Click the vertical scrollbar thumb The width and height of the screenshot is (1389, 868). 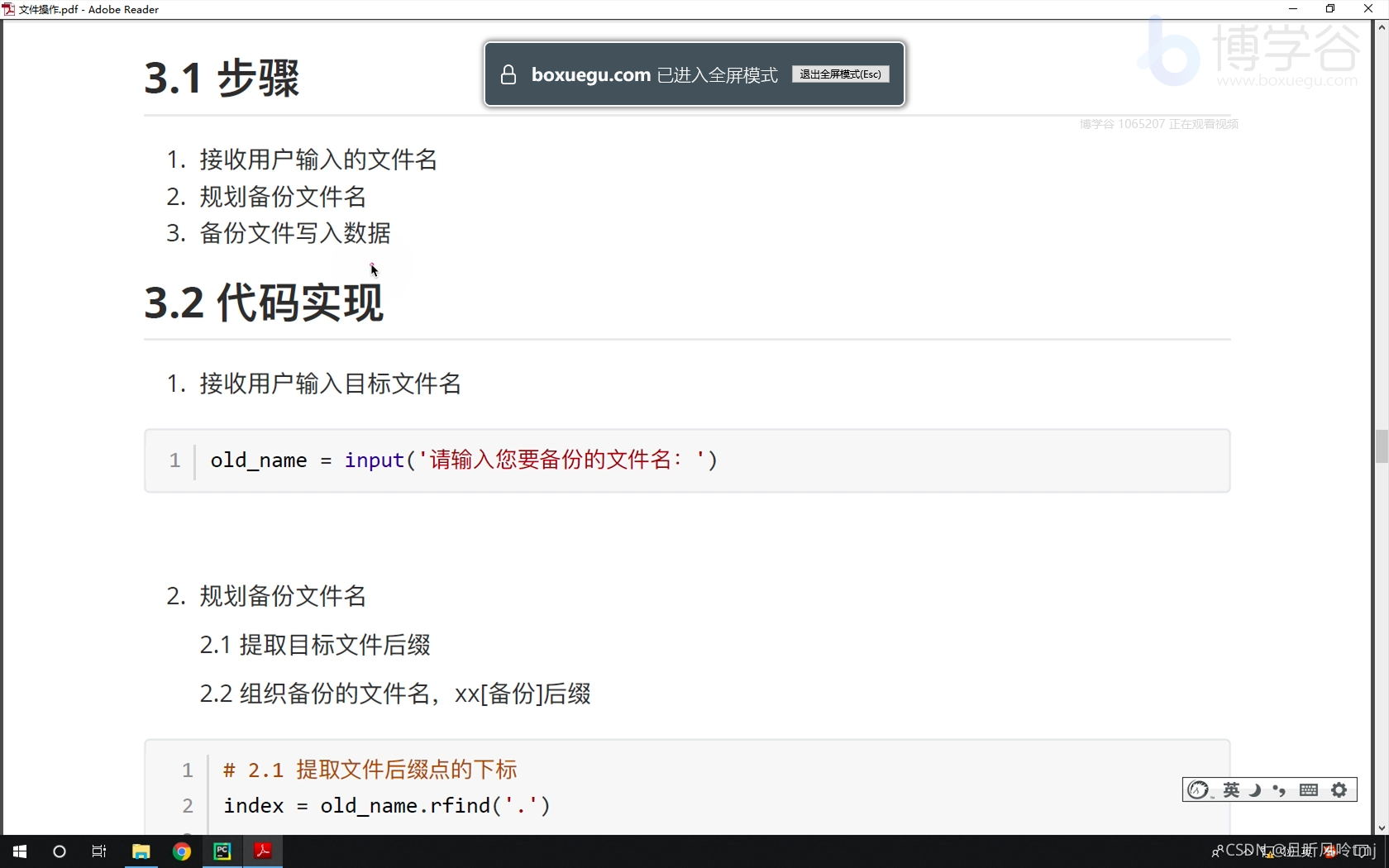(1382, 446)
